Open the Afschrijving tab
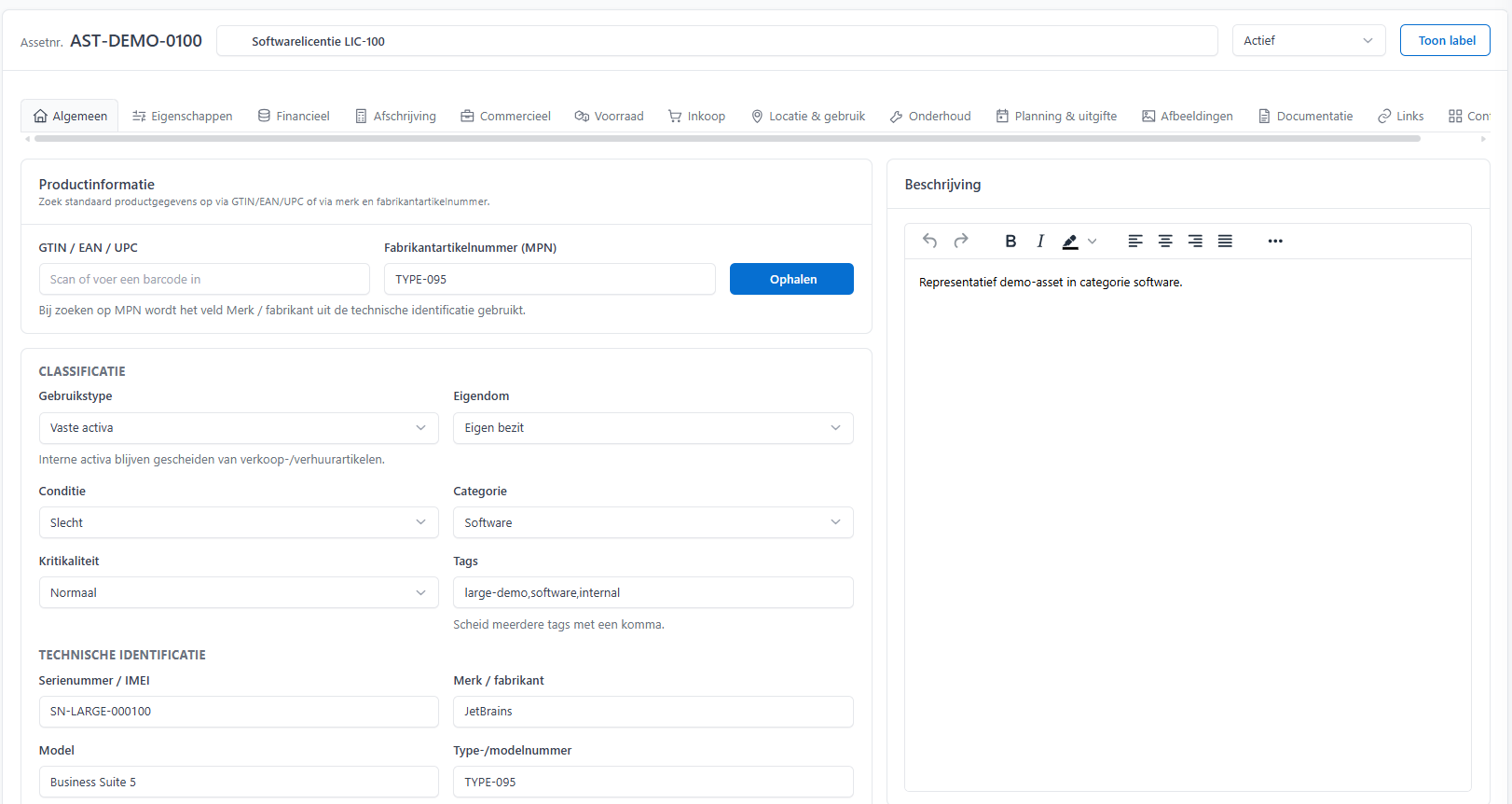This screenshot has width=1512, height=804. pos(395,116)
